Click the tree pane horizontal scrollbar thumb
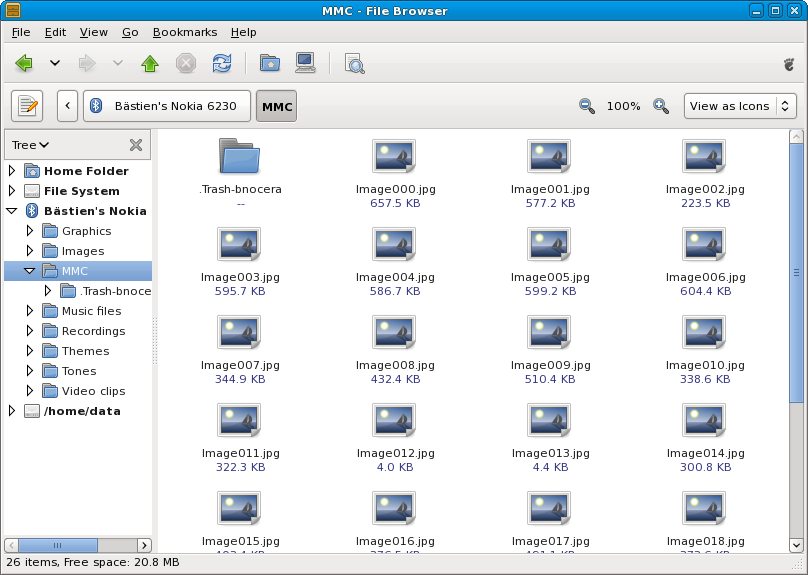The height and width of the screenshot is (575, 808). [58, 545]
